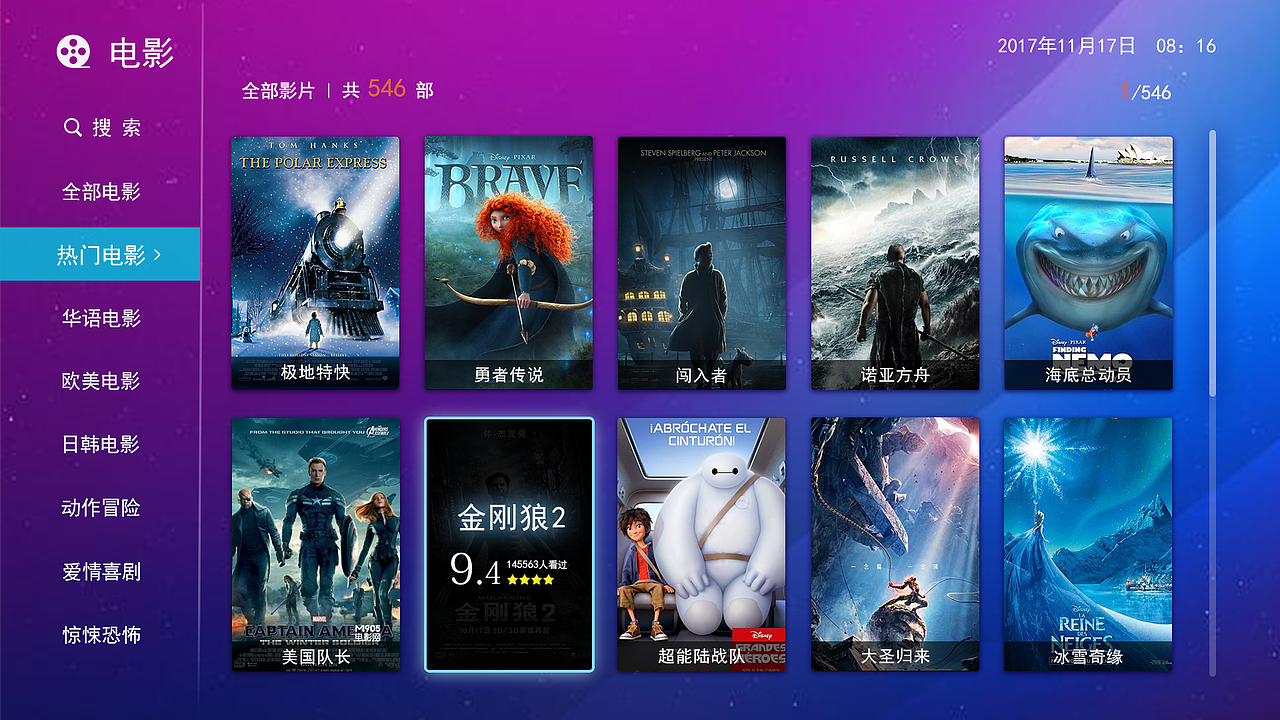Open the 冰雪奇缘 Frozen poster

pyautogui.click(x=1088, y=544)
